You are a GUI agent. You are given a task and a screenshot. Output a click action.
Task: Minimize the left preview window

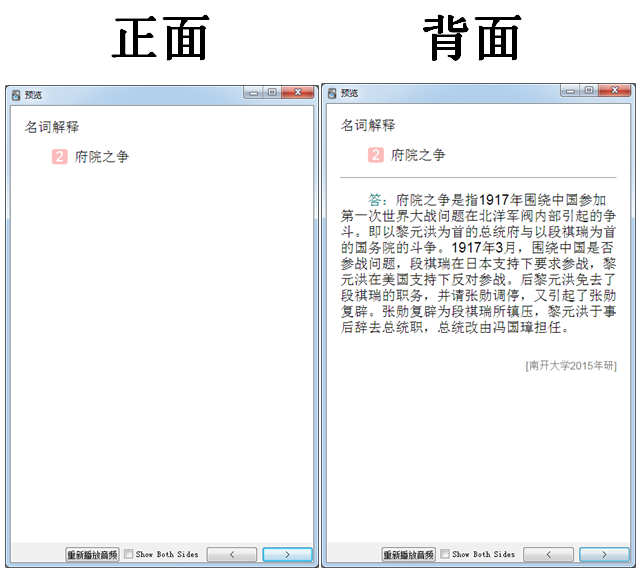pos(253,92)
